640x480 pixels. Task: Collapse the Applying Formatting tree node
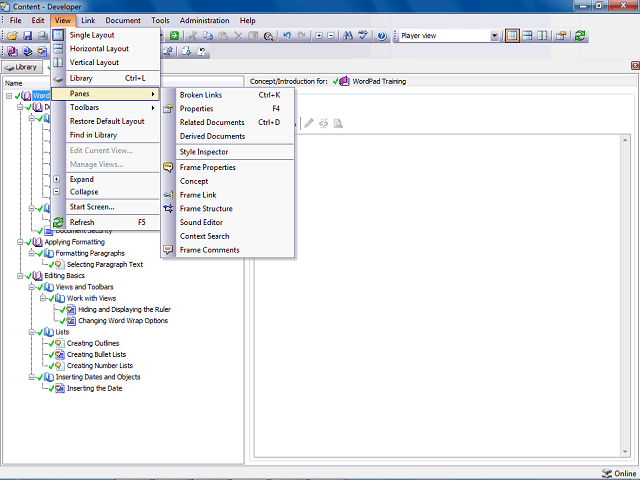click(x=20, y=242)
